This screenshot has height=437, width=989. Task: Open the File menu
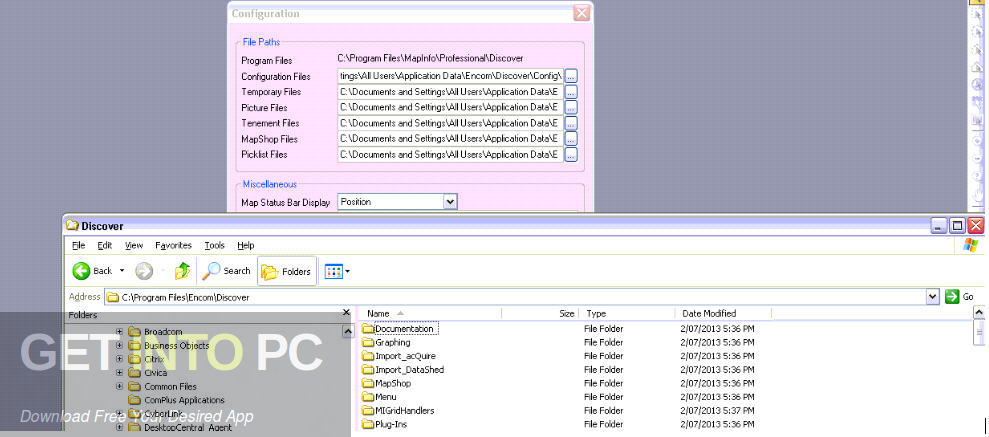click(x=78, y=245)
